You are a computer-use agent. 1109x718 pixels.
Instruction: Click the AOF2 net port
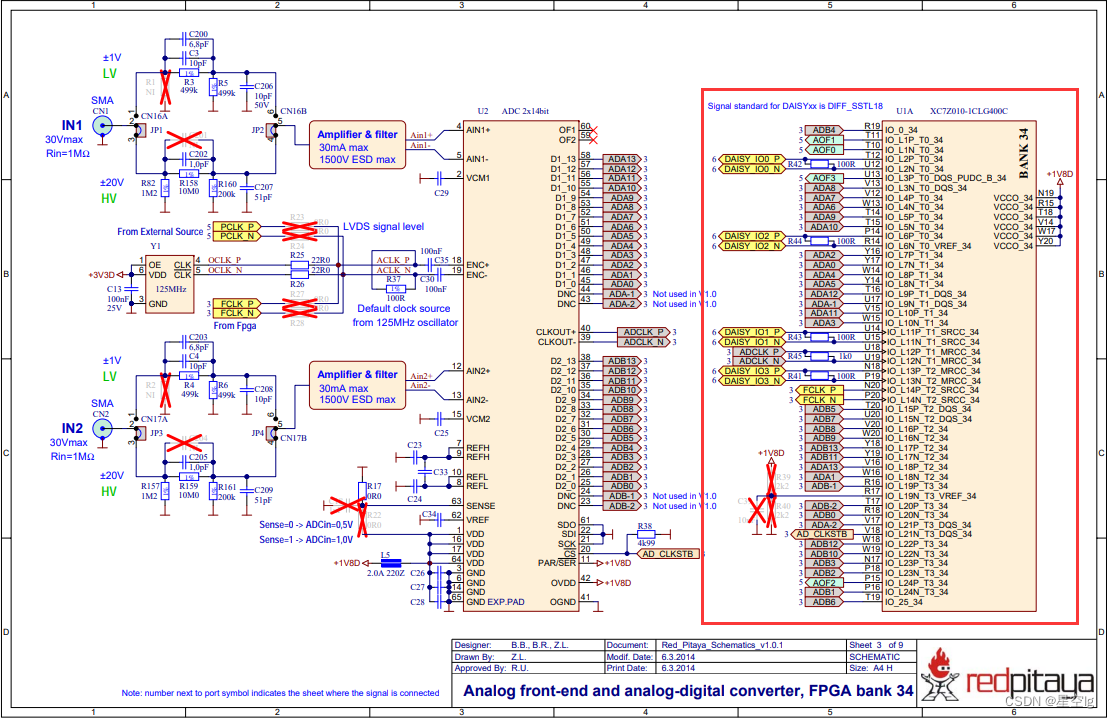tap(823, 583)
